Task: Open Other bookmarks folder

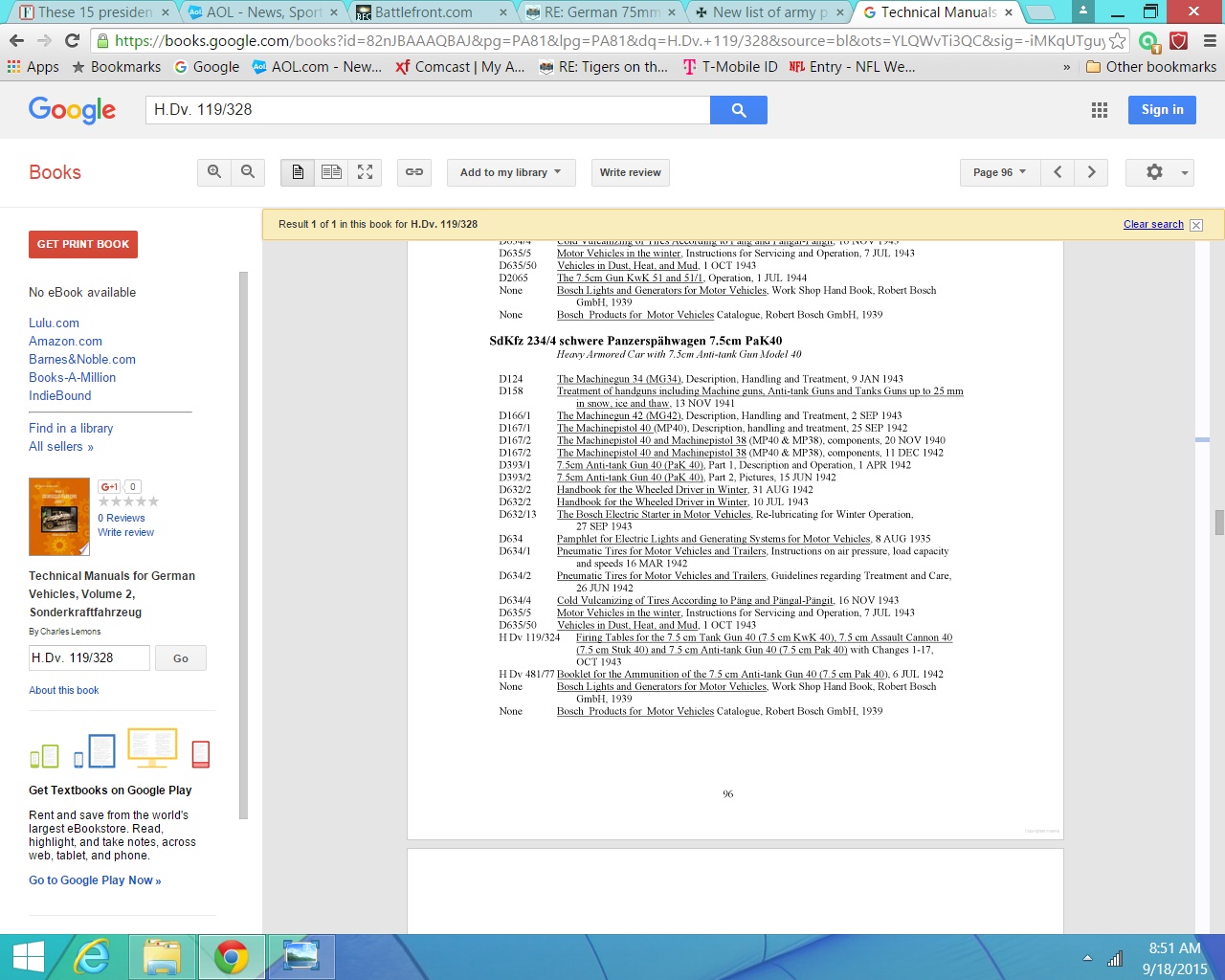Action: point(1151,67)
